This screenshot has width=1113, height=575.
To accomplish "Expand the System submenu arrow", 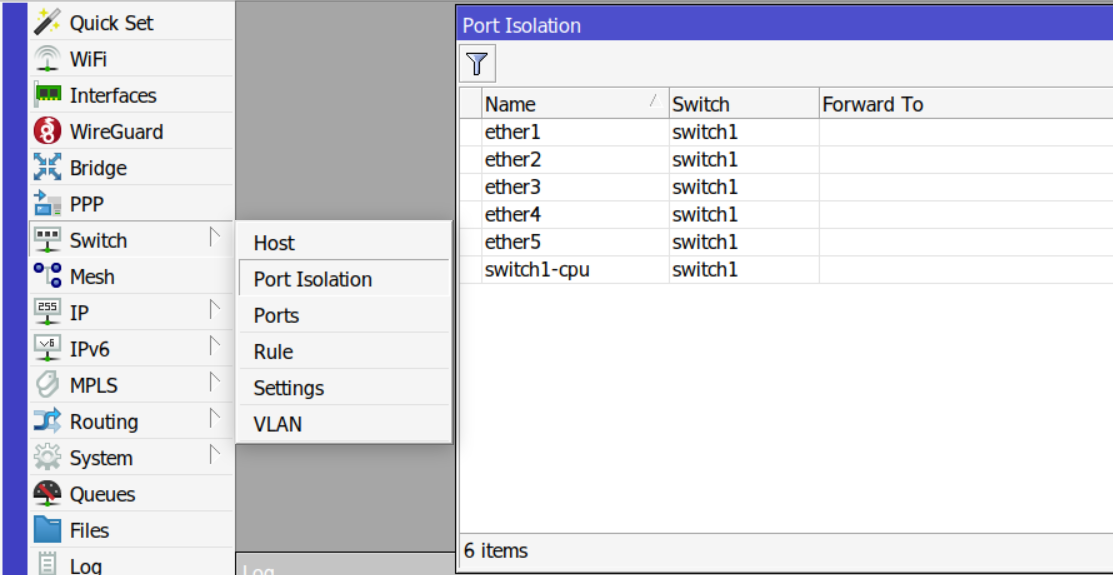I will click(x=213, y=456).
